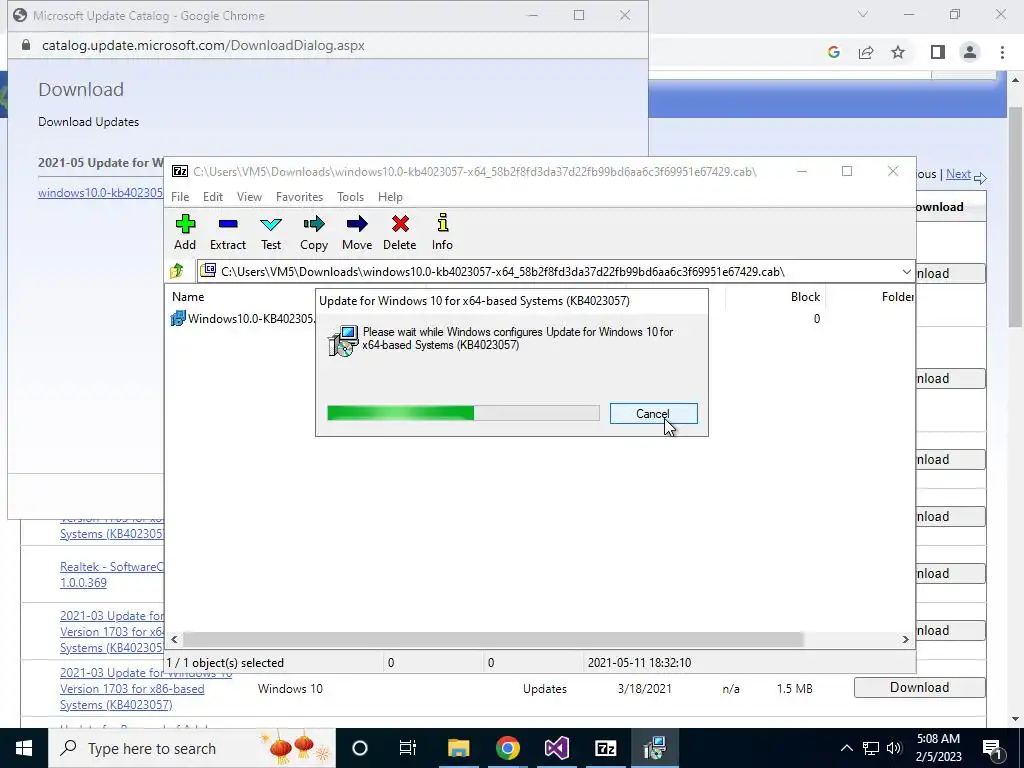This screenshot has width=1024, height=768.
Task: Click the volume speaker icon in tray
Action: pos(894,748)
